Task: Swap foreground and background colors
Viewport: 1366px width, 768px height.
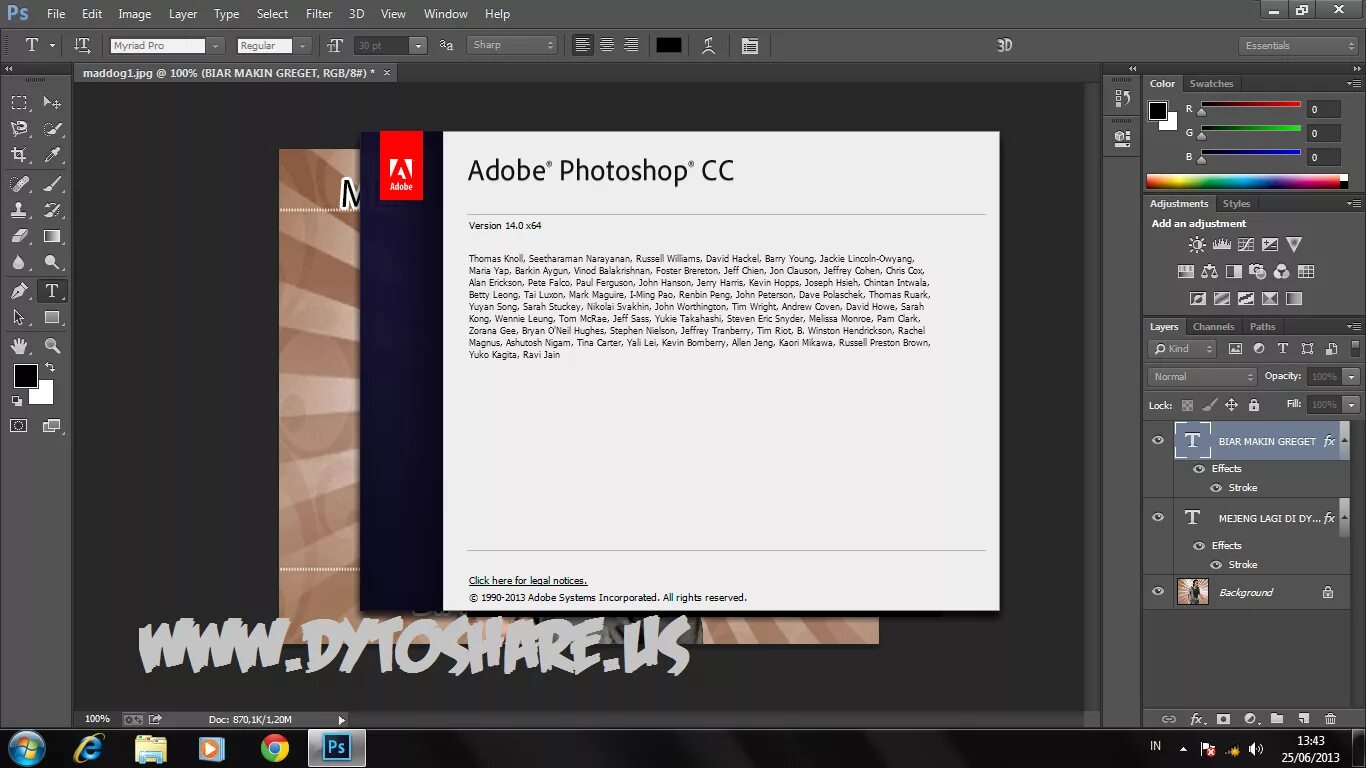Action: 50,368
